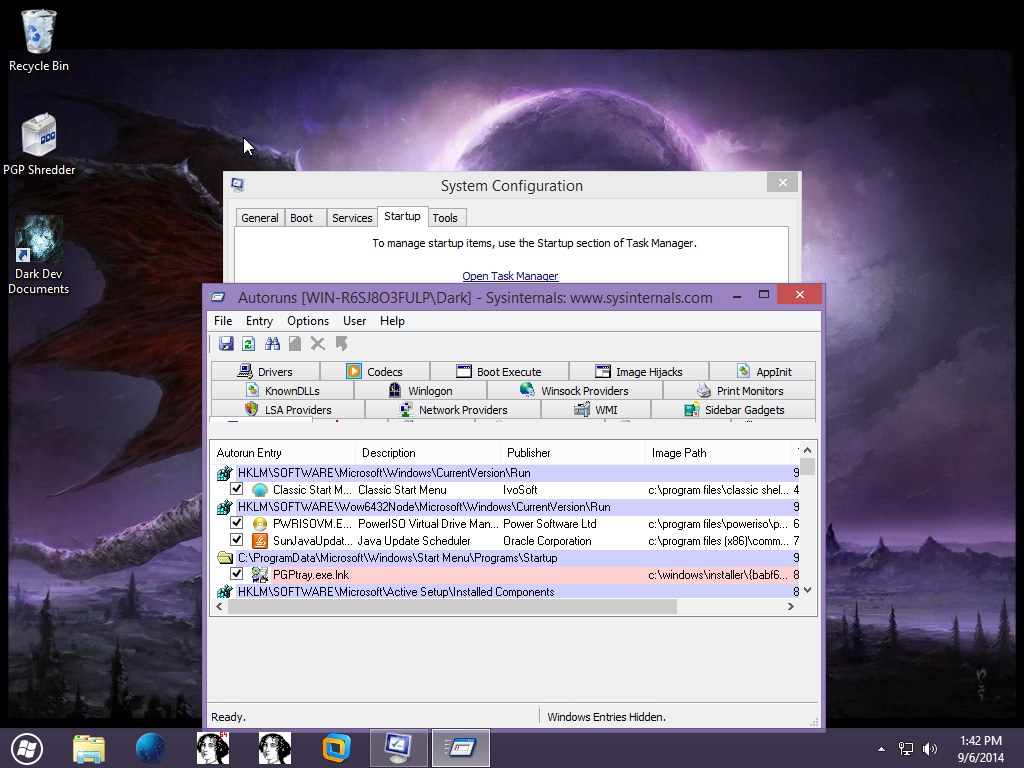Image resolution: width=1024 pixels, height=768 pixels.
Task: Sort by the Publisher column header
Action: (573, 453)
